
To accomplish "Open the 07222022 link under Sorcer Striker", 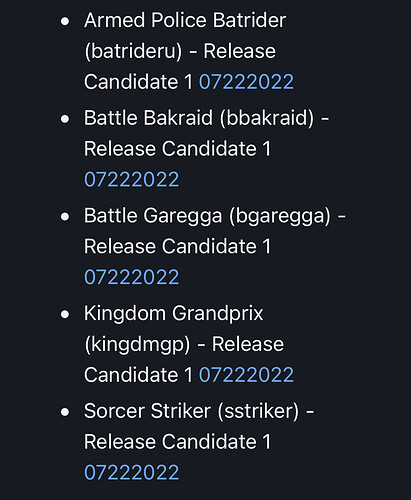I will [x=131, y=473].
